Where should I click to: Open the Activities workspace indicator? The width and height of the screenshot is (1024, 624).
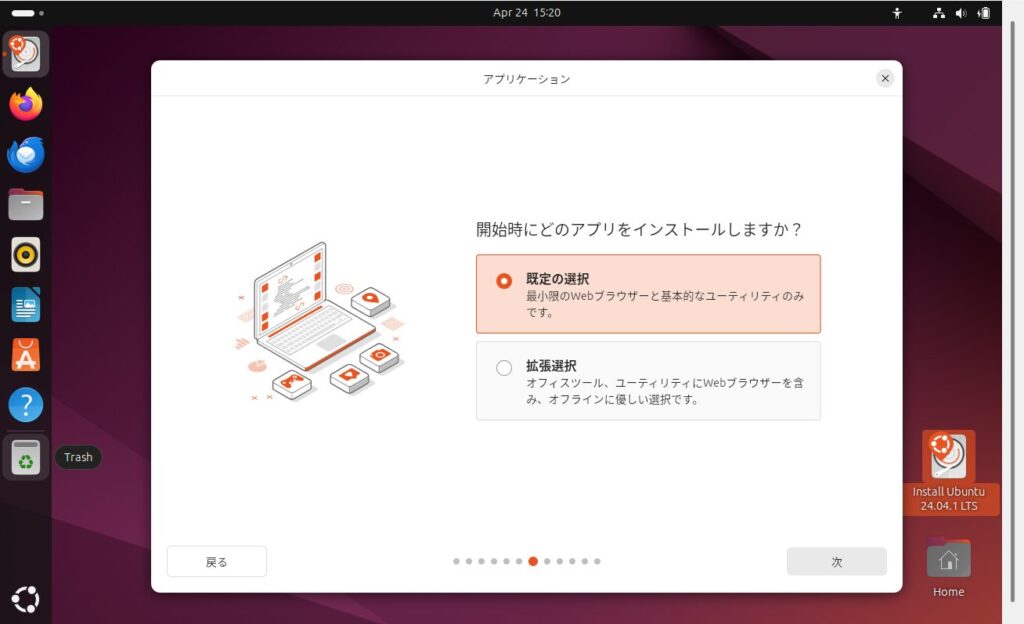(x=27, y=12)
